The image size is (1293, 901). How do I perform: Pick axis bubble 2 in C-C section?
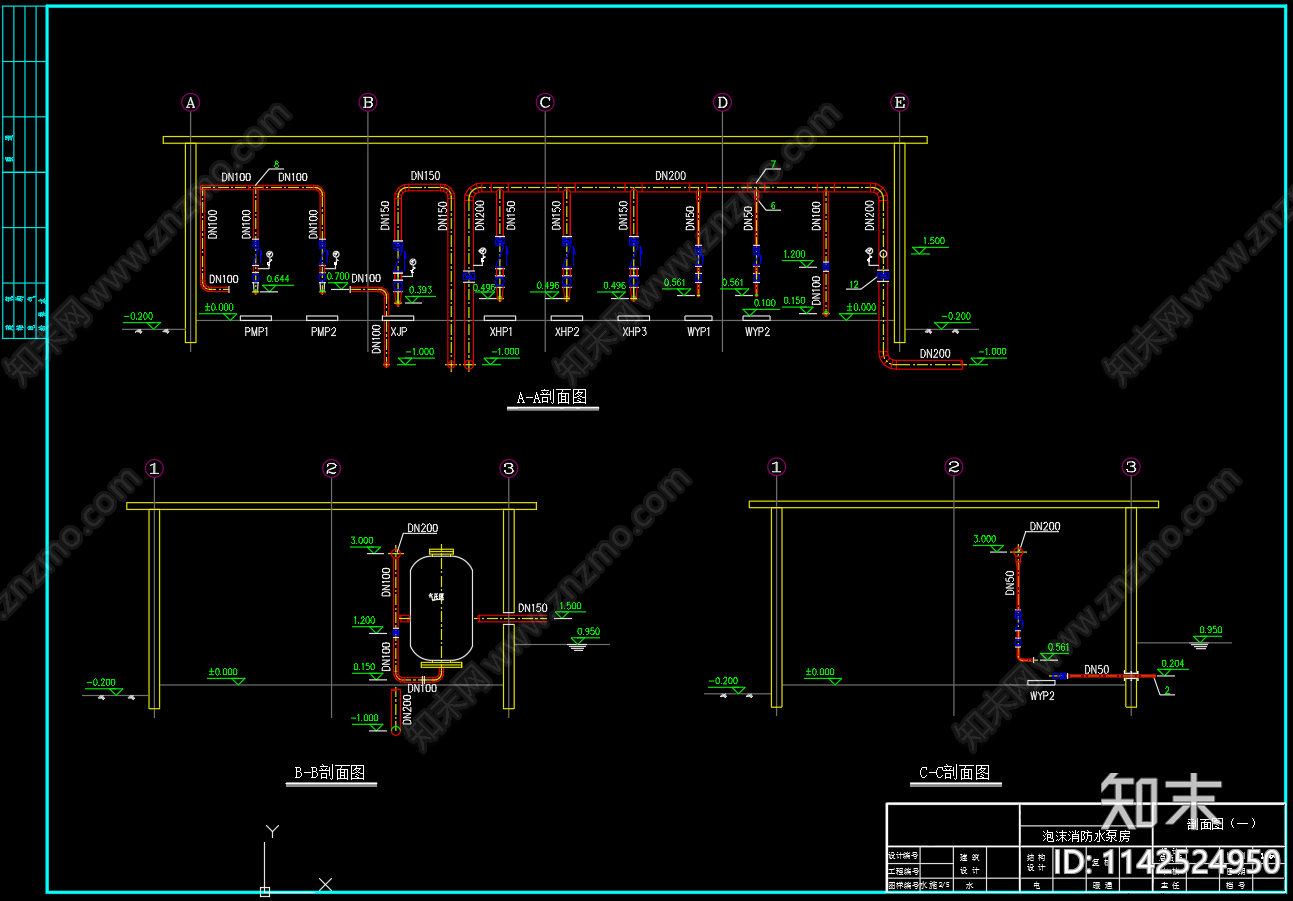[x=954, y=466]
